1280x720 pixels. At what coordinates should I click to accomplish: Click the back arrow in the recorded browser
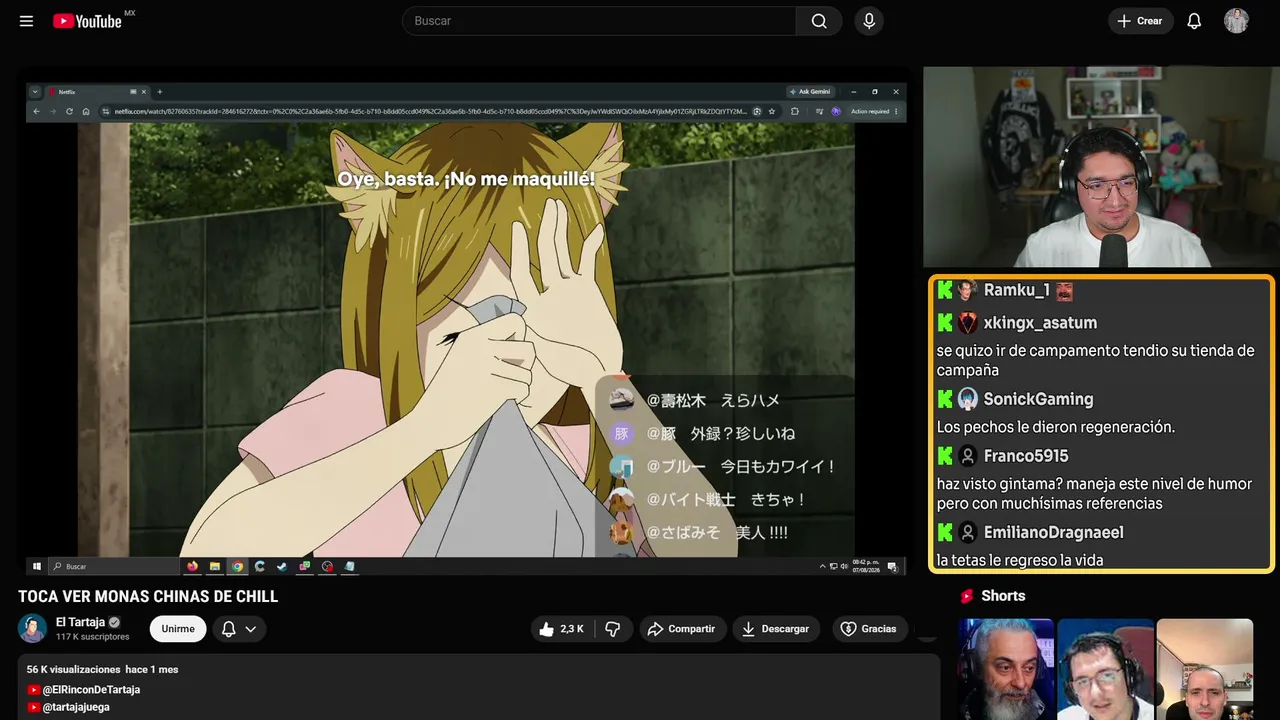(x=37, y=111)
